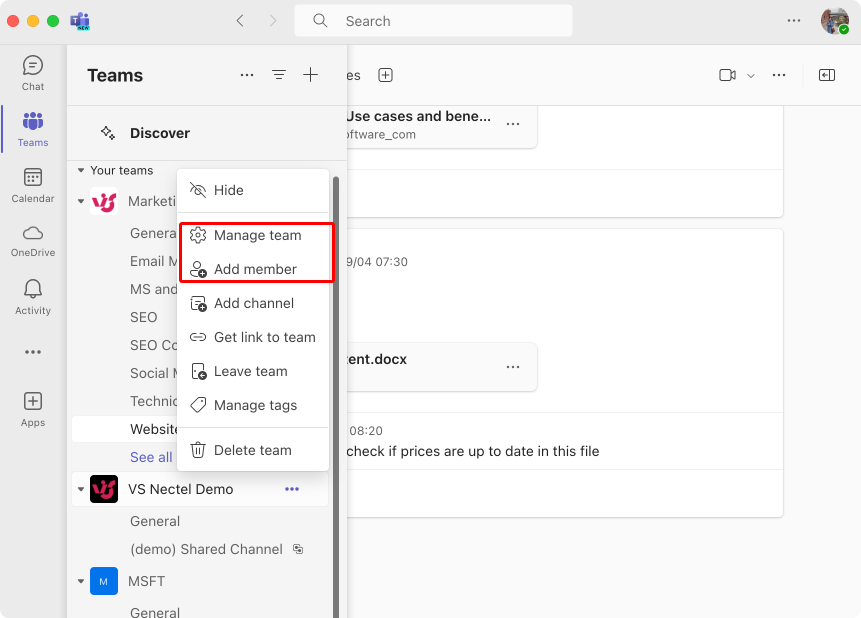Collapse the VS Nectel Demo team
861x618 pixels.
pos(81,489)
